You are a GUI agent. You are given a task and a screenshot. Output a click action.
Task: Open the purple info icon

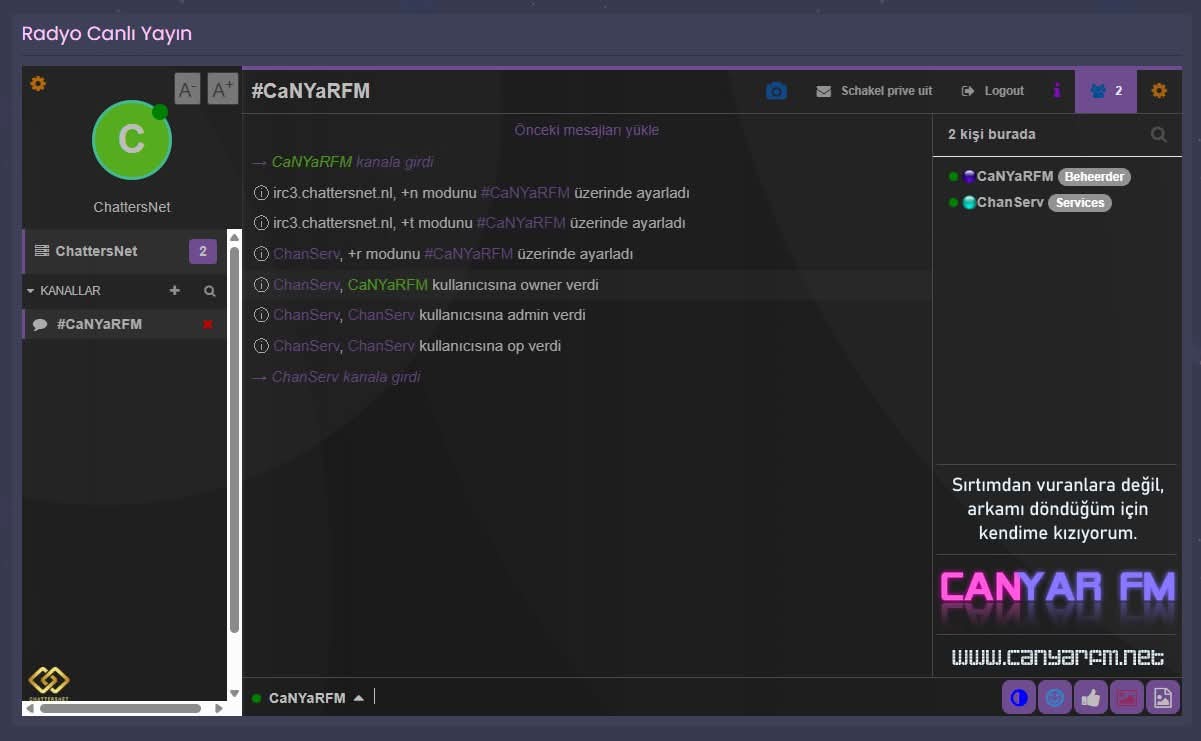1056,91
